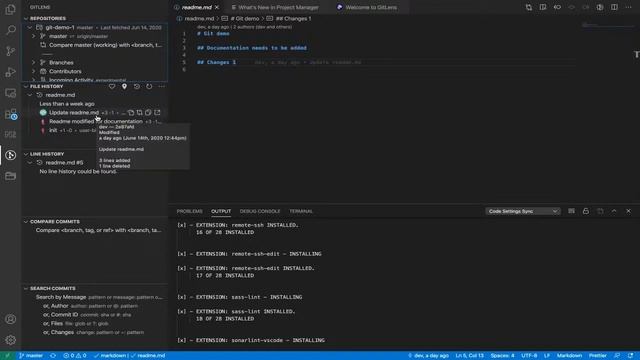
Task: Open markdown preview to the side
Action: 543,7
